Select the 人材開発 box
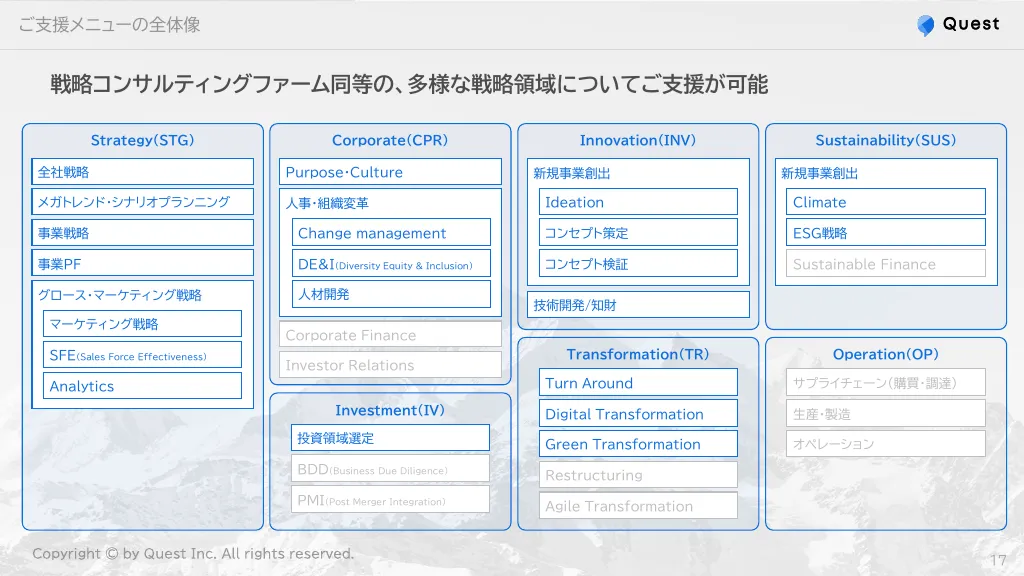Screen dimensions: 1024x576 point(391,294)
